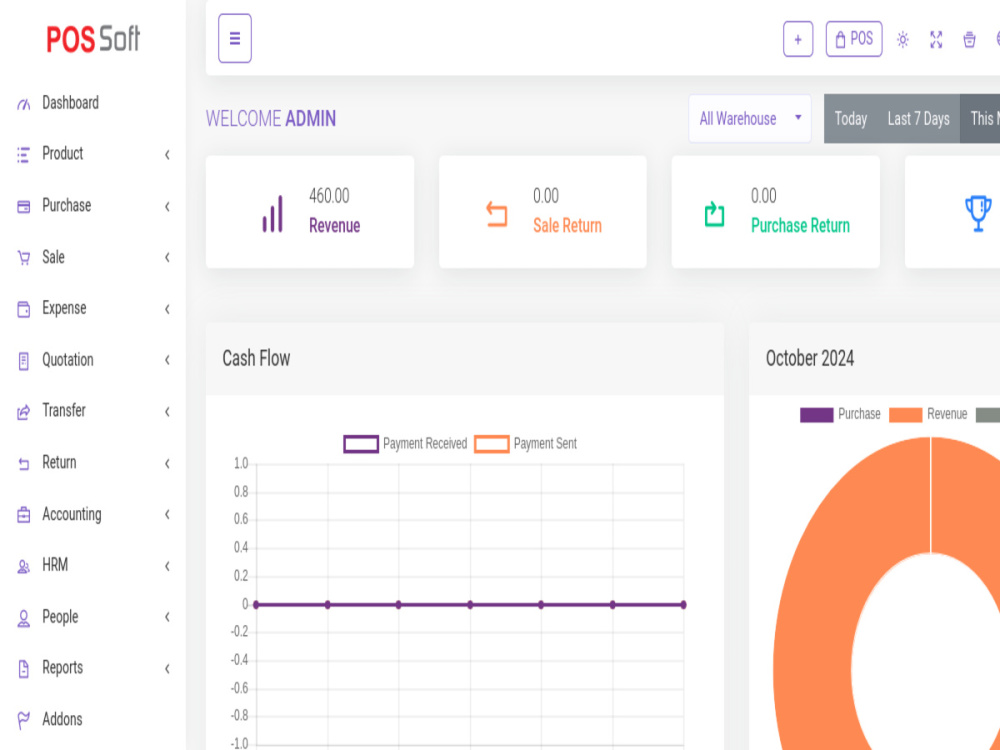The height and width of the screenshot is (750, 1000).
Task: Open the Addons menu label
Action: 62,719
